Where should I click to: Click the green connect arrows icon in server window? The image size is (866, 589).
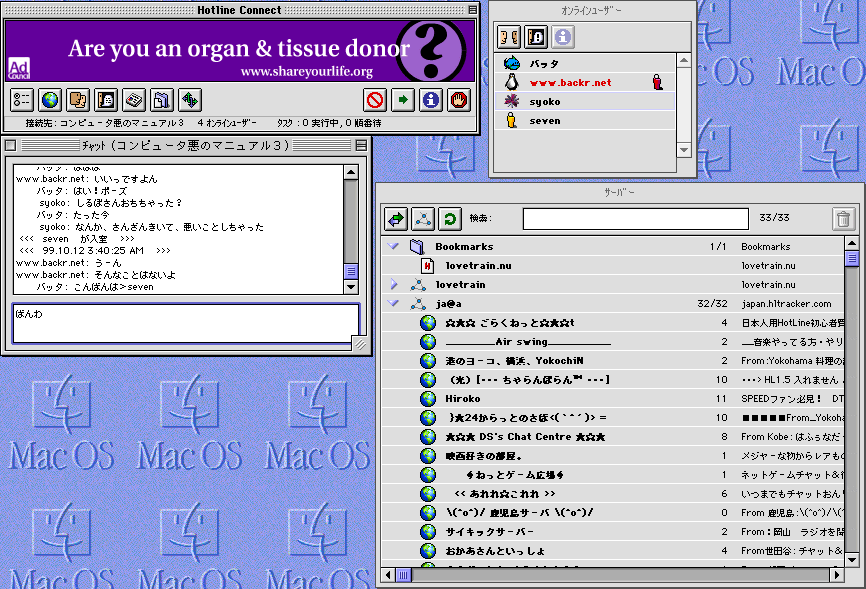396,219
